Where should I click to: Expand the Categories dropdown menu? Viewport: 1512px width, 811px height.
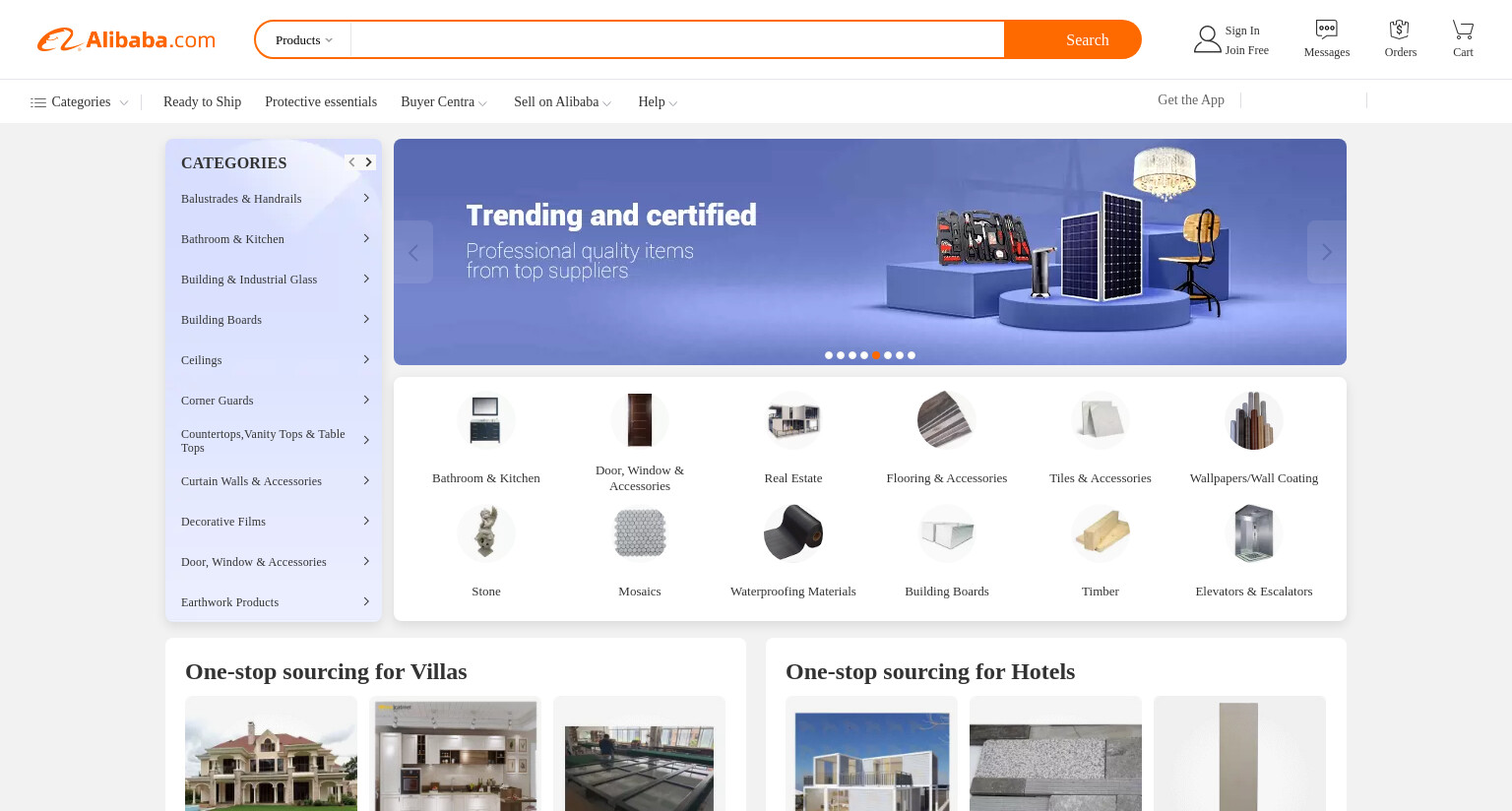point(79,102)
